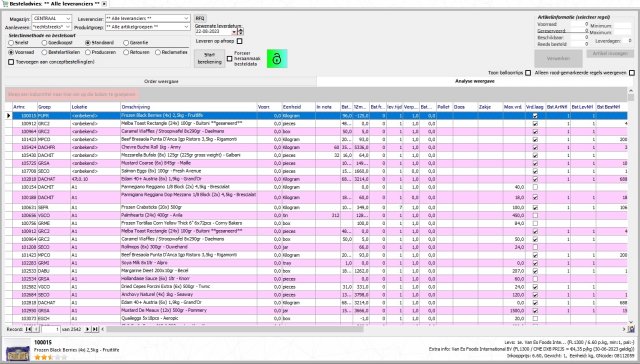The image size is (640, 364).
Task: Jump to the last record
Action: click(95, 329)
